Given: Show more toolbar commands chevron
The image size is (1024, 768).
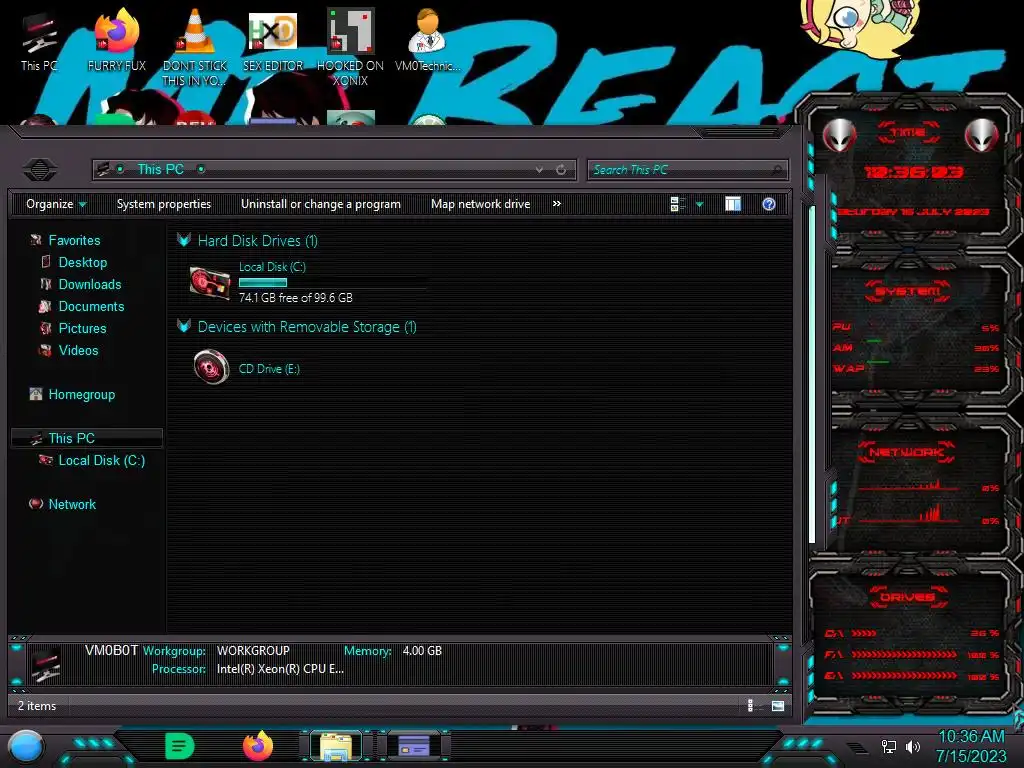Looking at the screenshot, I should pyautogui.click(x=556, y=204).
